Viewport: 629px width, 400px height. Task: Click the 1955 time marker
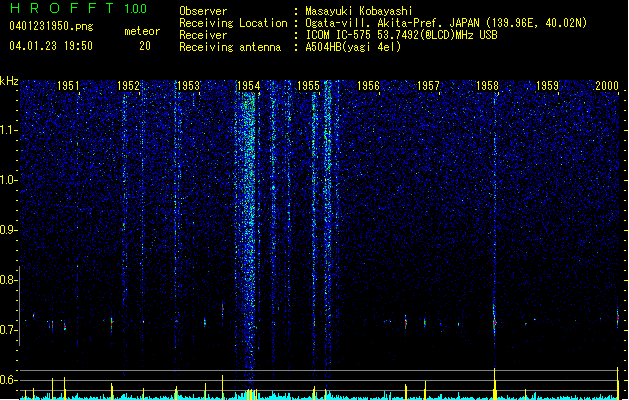point(308,86)
